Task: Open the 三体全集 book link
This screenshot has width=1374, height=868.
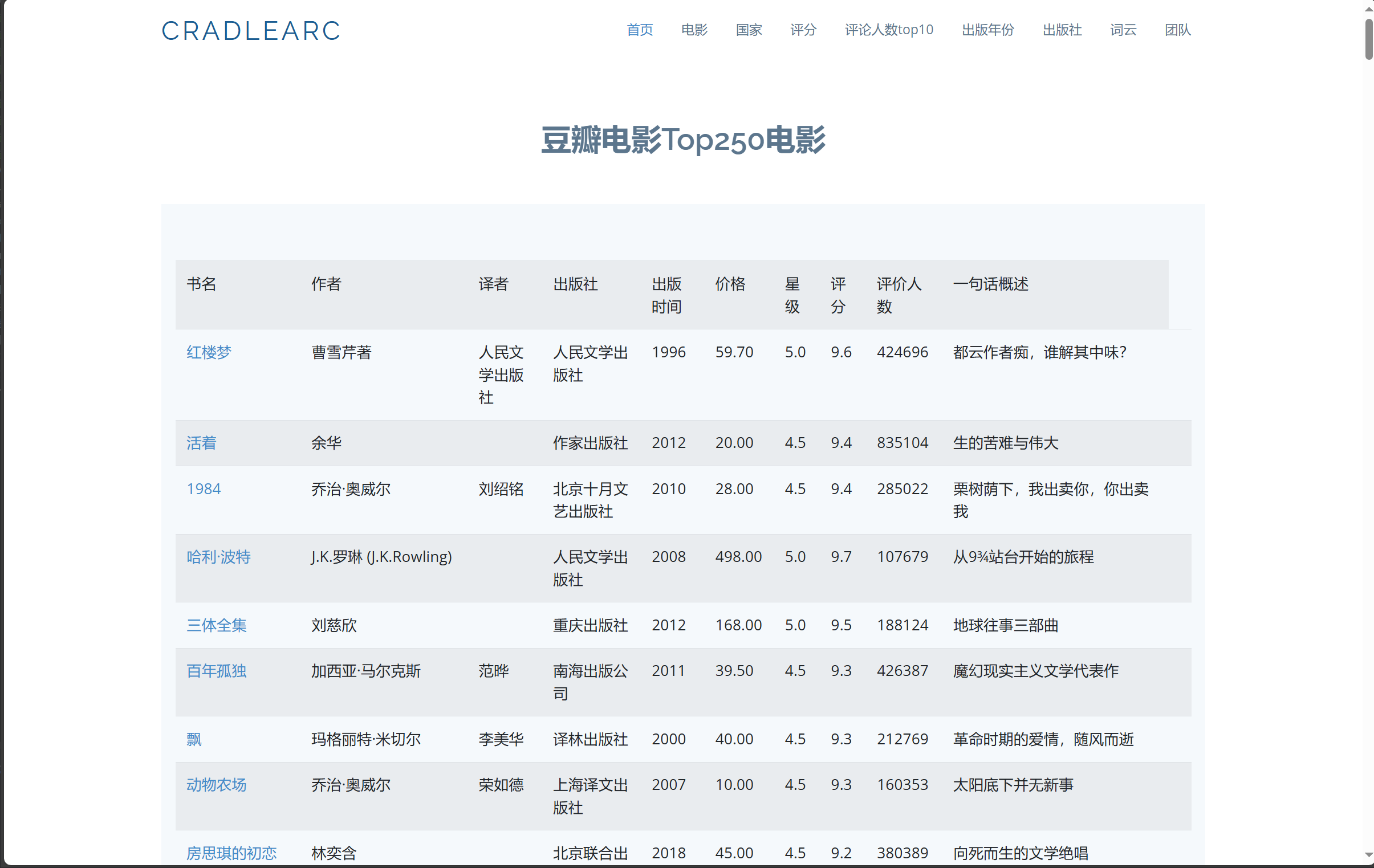Action: pos(216,625)
